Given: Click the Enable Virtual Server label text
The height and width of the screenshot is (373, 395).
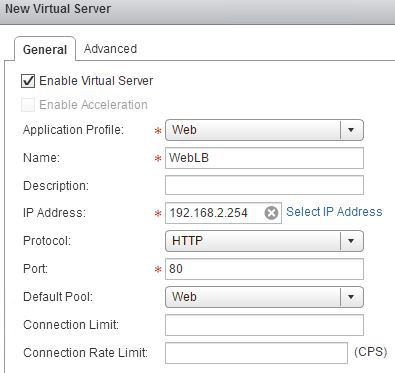Looking at the screenshot, I should click(96, 81).
